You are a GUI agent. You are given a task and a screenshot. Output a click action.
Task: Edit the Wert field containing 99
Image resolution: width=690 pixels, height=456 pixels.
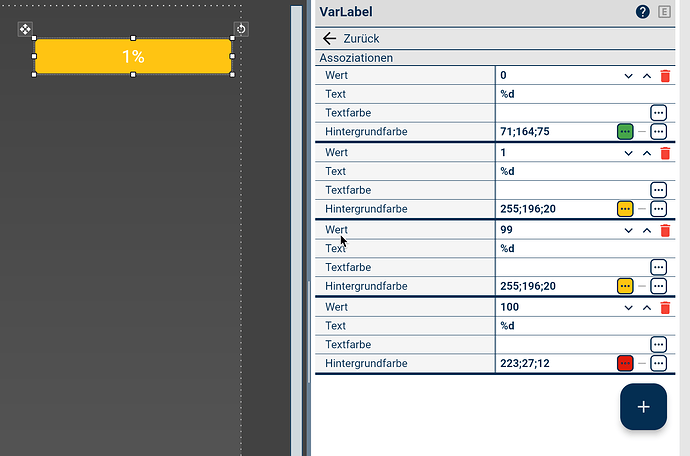pyautogui.click(x=555, y=230)
